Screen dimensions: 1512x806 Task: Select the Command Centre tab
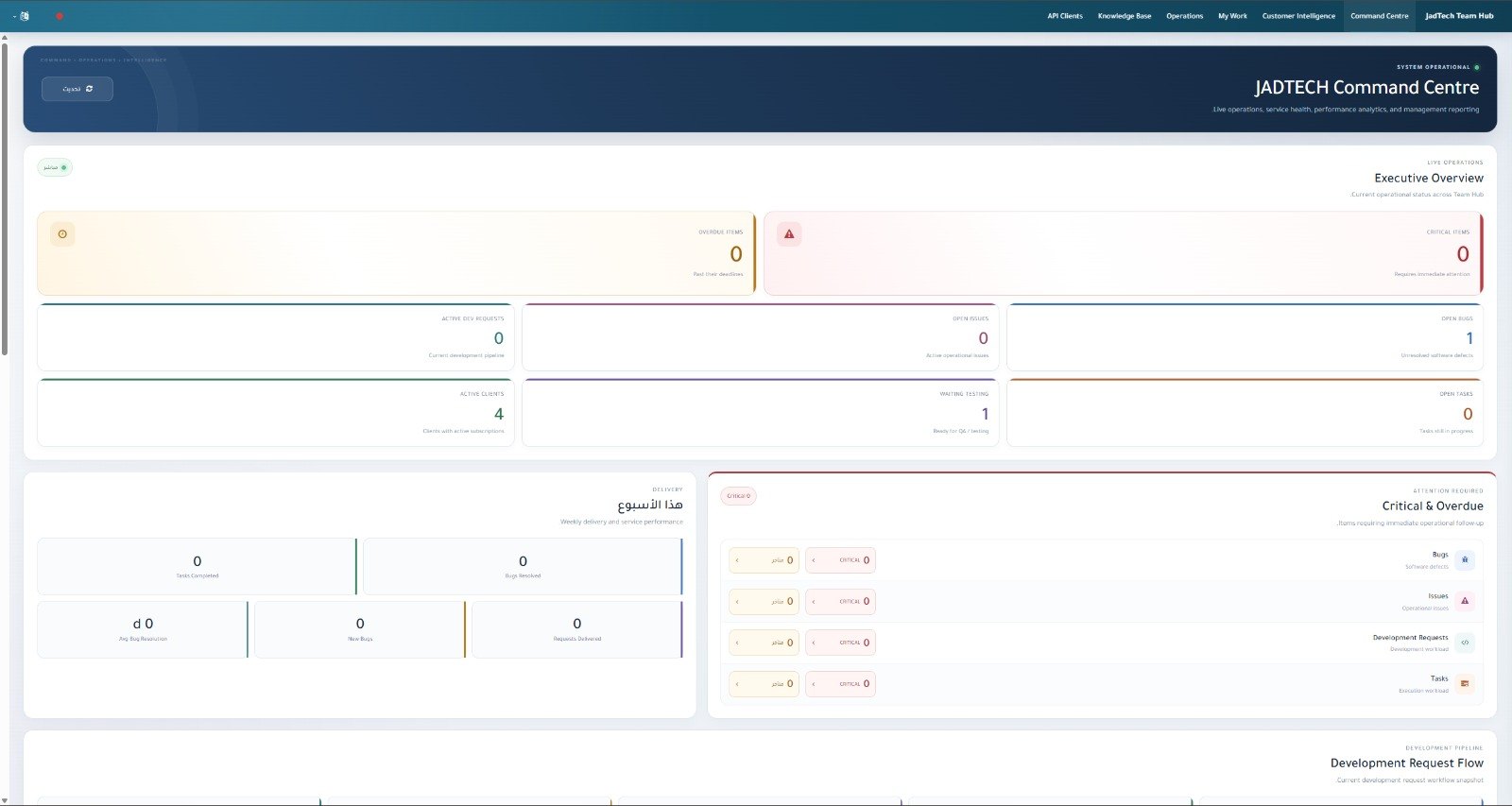1380,16
